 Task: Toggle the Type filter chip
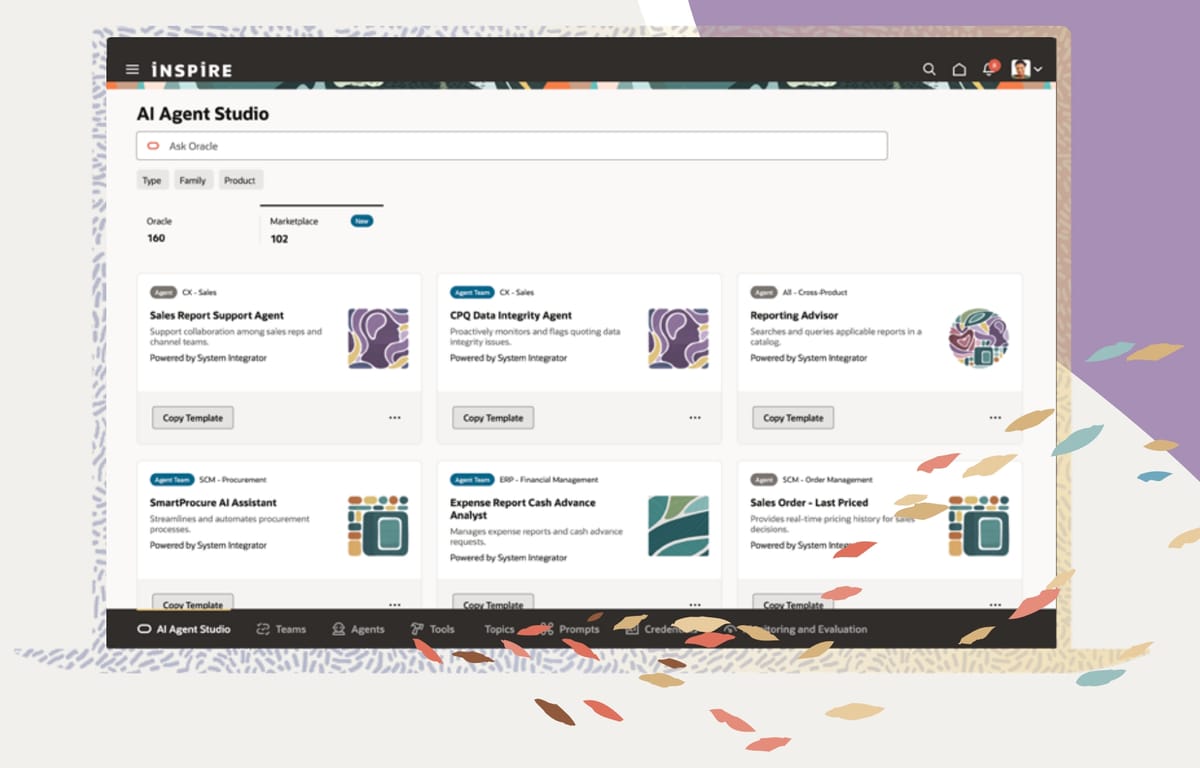pos(151,180)
